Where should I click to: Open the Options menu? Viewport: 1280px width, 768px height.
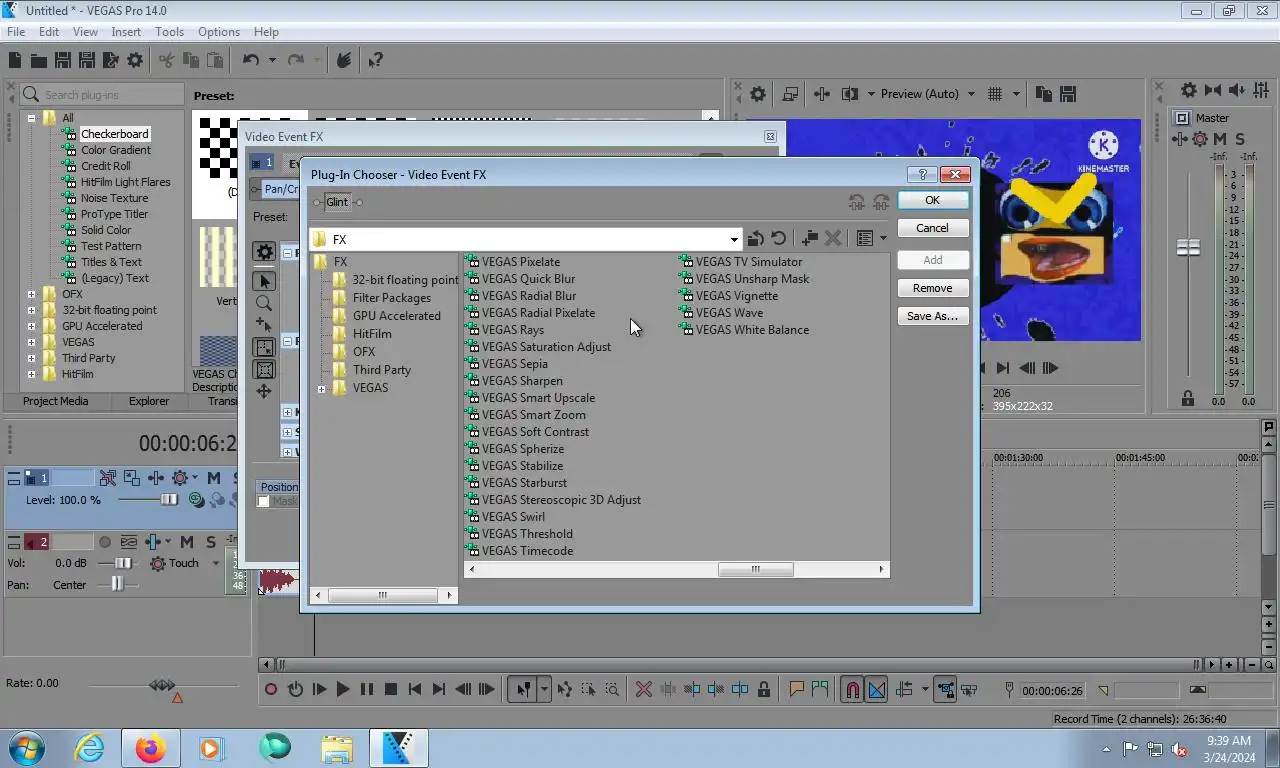point(219,32)
